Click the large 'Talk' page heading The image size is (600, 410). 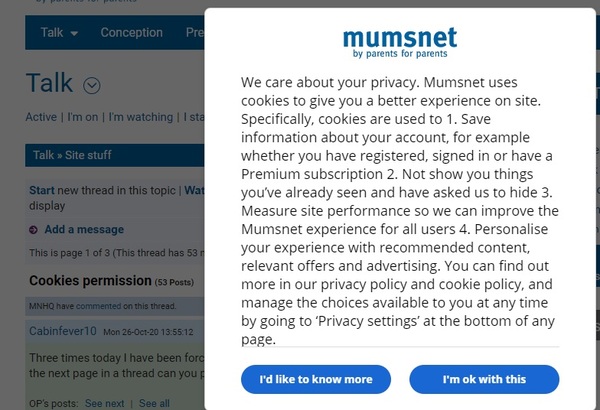coord(49,83)
